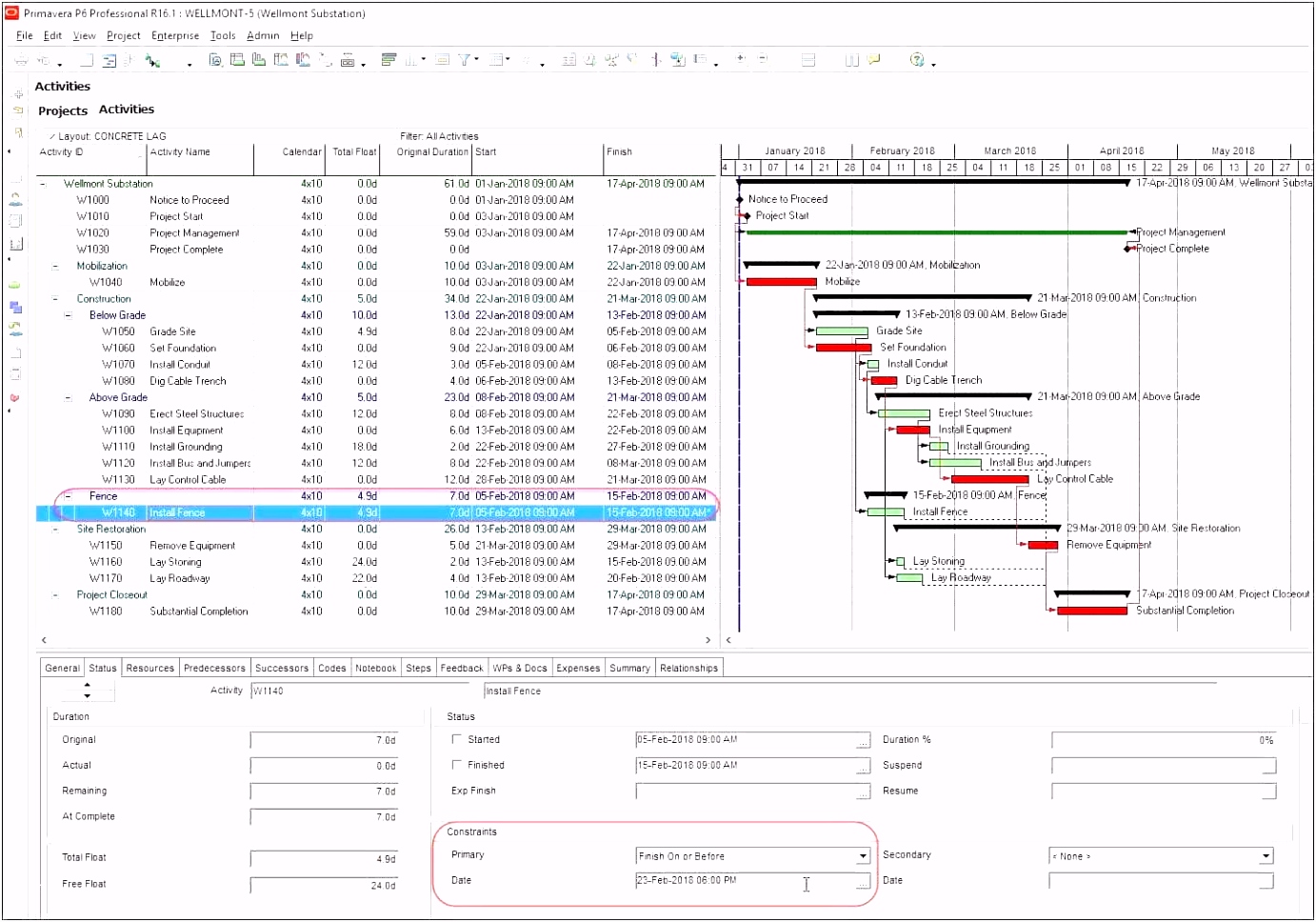
Task: Tick the Finished checkbox
Action: point(456,765)
